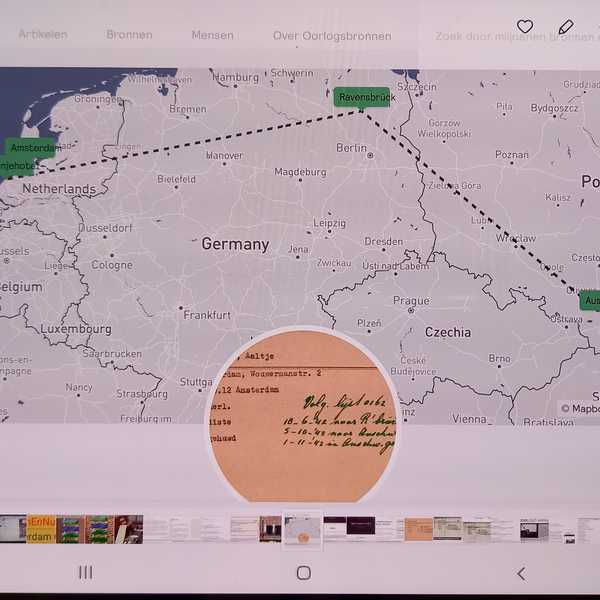Click the Hamburg label on the map
This screenshot has height=600, width=600.
(235, 77)
